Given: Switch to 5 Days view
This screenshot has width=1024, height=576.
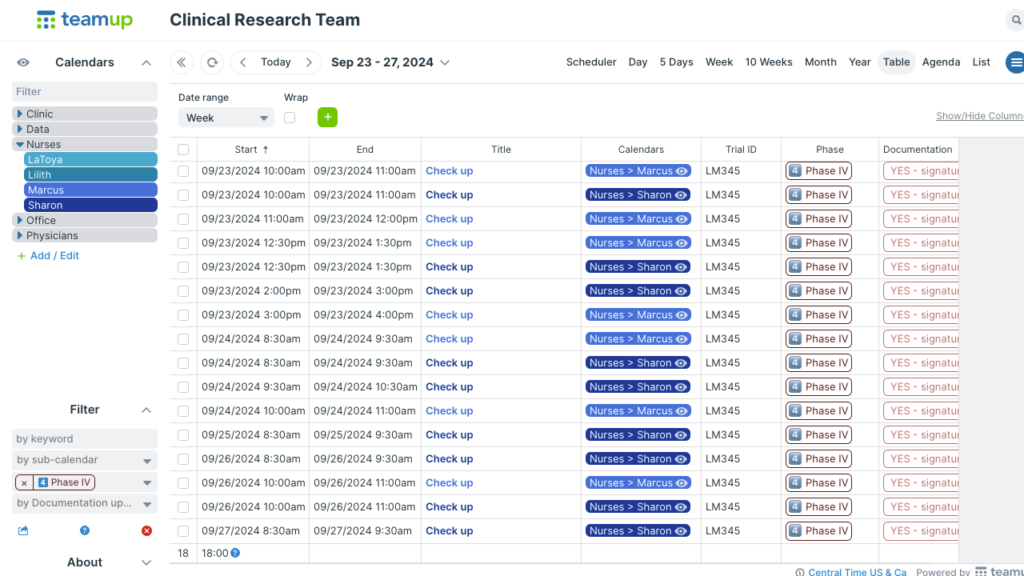Looking at the screenshot, I should point(676,63).
